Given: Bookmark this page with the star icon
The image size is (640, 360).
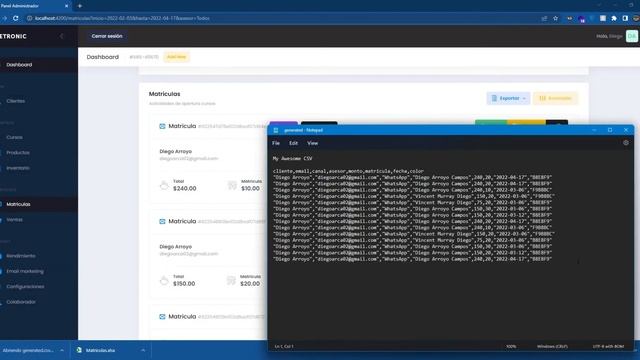Looking at the screenshot, I should [556, 18].
